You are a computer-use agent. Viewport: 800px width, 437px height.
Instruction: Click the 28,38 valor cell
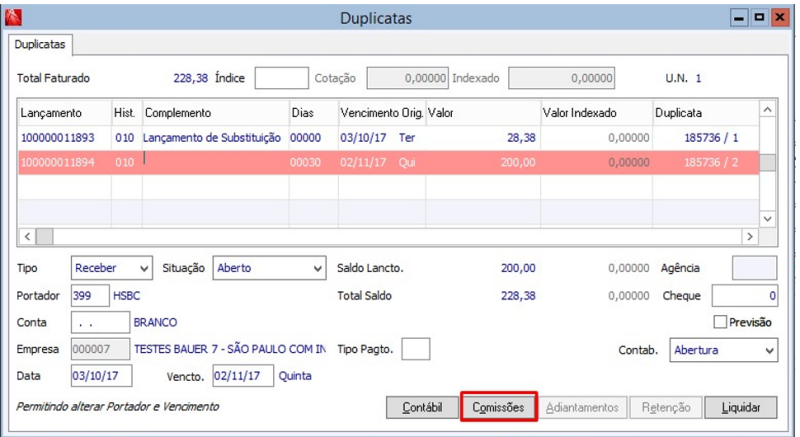coord(483,138)
